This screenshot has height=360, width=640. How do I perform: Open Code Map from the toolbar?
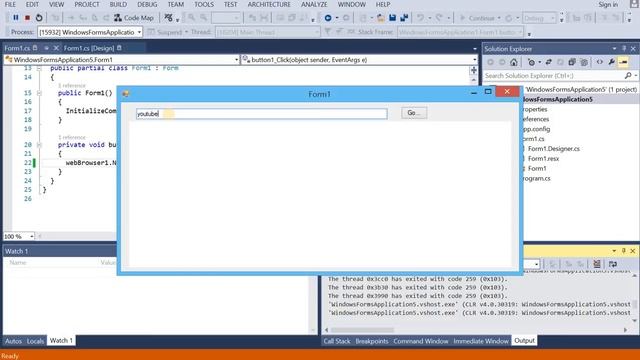point(134,18)
